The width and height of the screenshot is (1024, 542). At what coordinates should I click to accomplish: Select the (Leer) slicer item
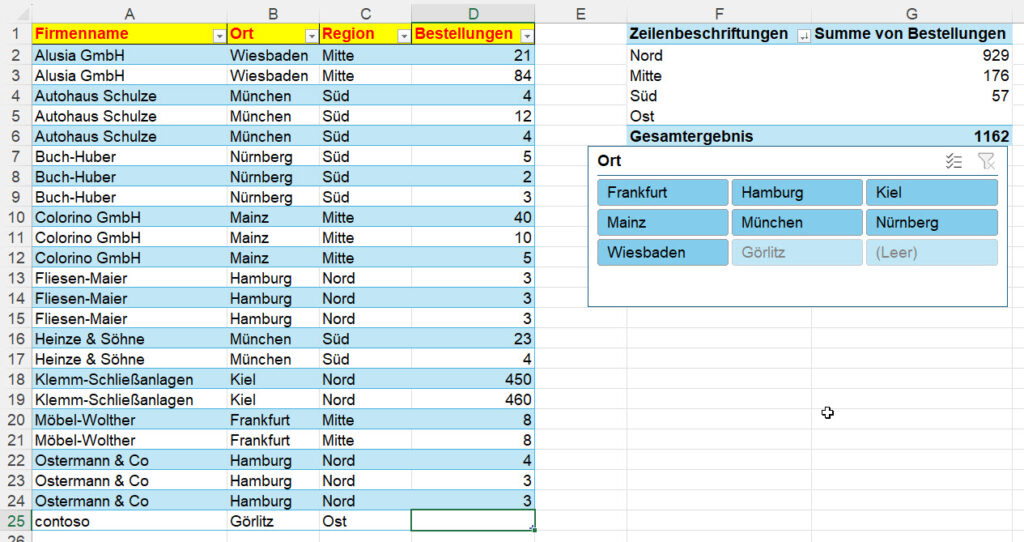[930, 253]
